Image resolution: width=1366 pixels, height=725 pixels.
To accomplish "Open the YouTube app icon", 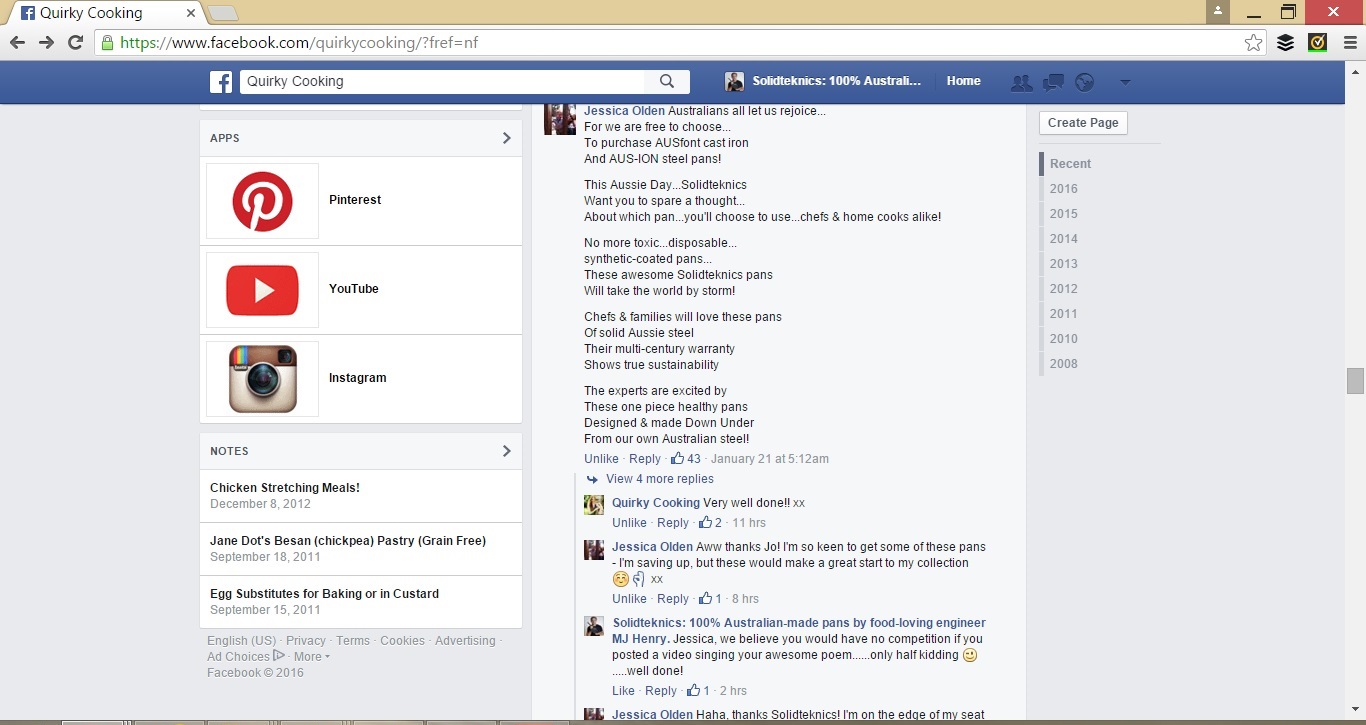I will (262, 290).
